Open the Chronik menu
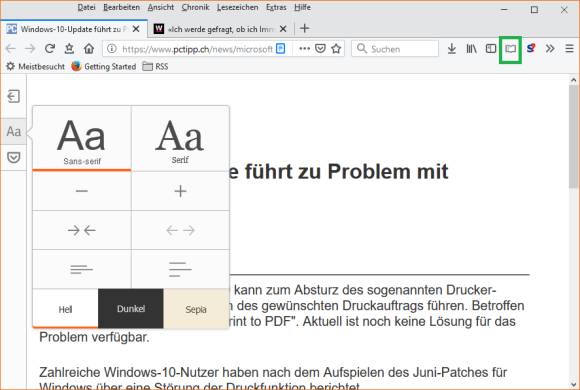580x390 pixels. click(195, 7)
